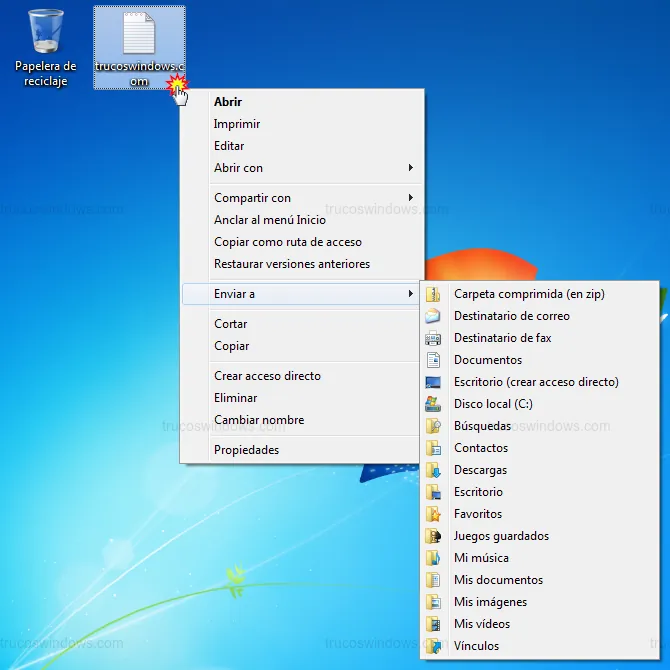The height and width of the screenshot is (670, 670).
Task: Choose Cambiar nombre to rename the file
Action: point(258,420)
